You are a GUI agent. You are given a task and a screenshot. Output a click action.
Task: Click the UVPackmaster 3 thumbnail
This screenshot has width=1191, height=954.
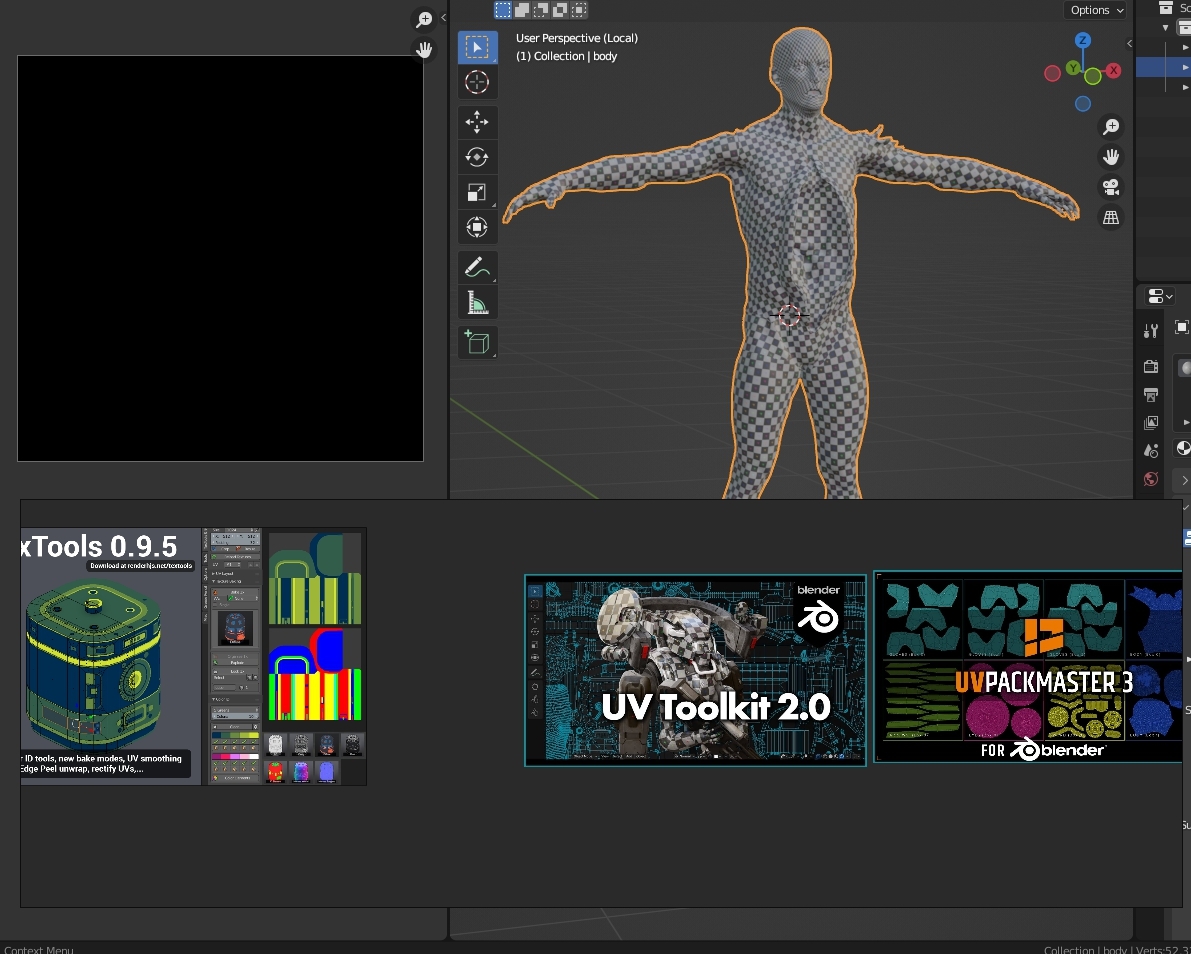pyautogui.click(x=1028, y=666)
